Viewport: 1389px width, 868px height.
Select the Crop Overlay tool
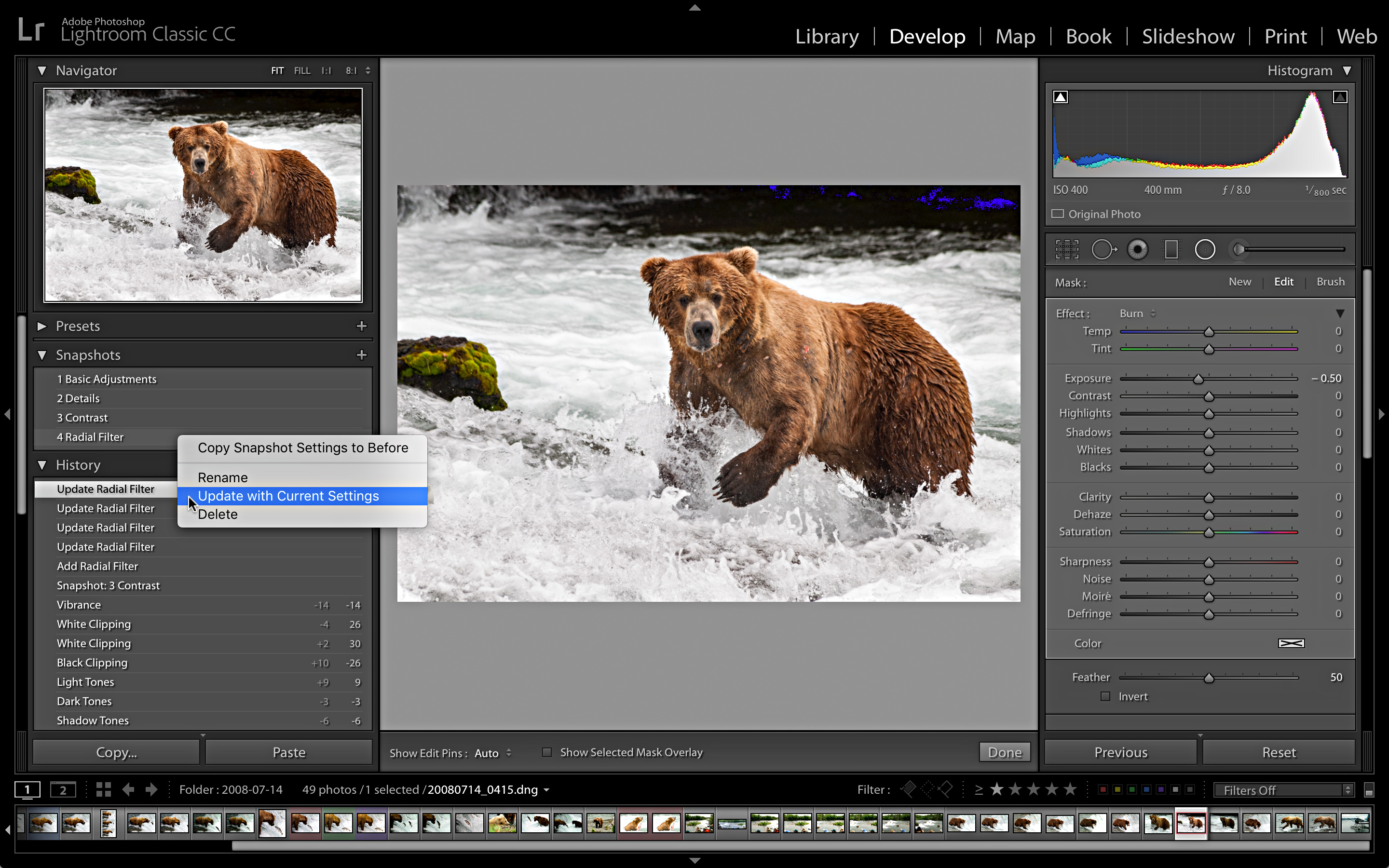coord(1066,248)
